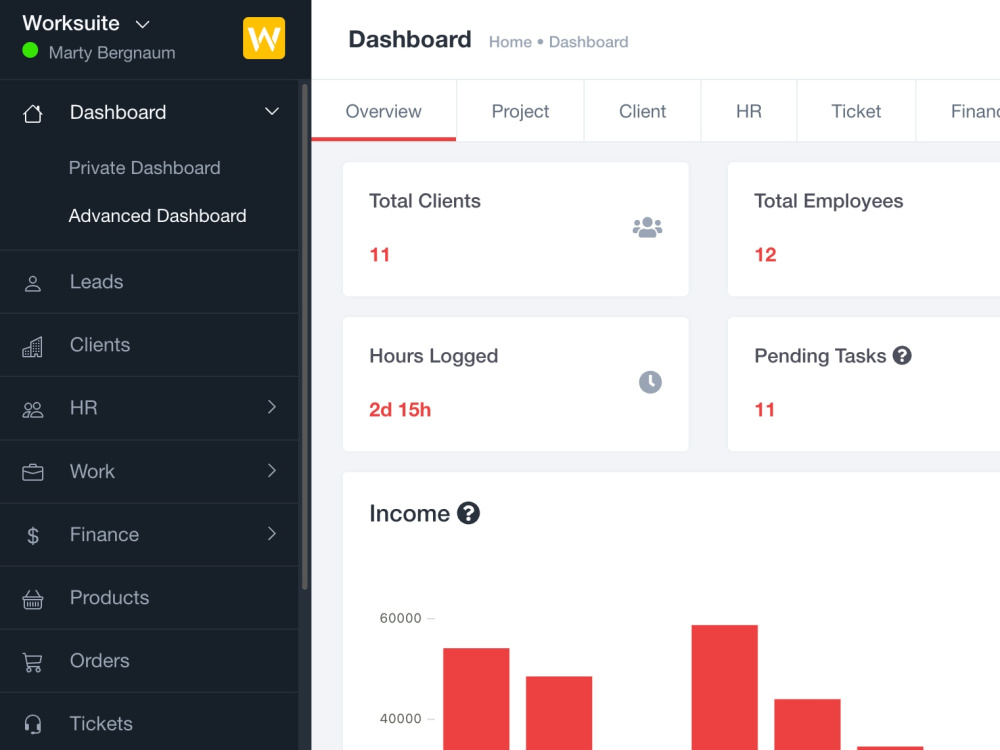Click the Total Clients group icon
The width and height of the screenshot is (1000, 750).
(x=647, y=227)
